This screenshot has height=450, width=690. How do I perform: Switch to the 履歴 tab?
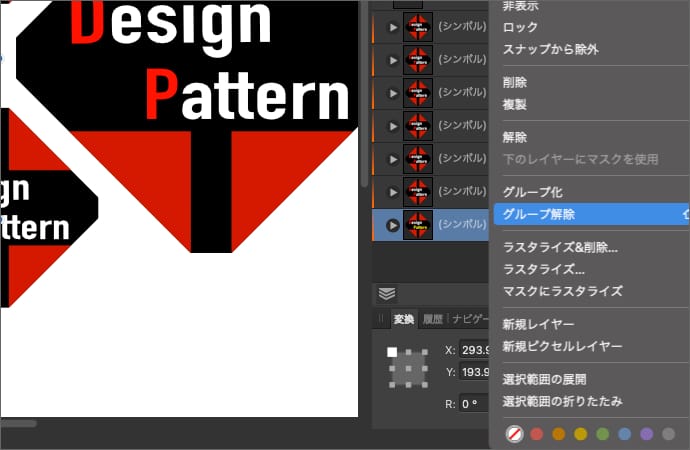tap(433, 319)
